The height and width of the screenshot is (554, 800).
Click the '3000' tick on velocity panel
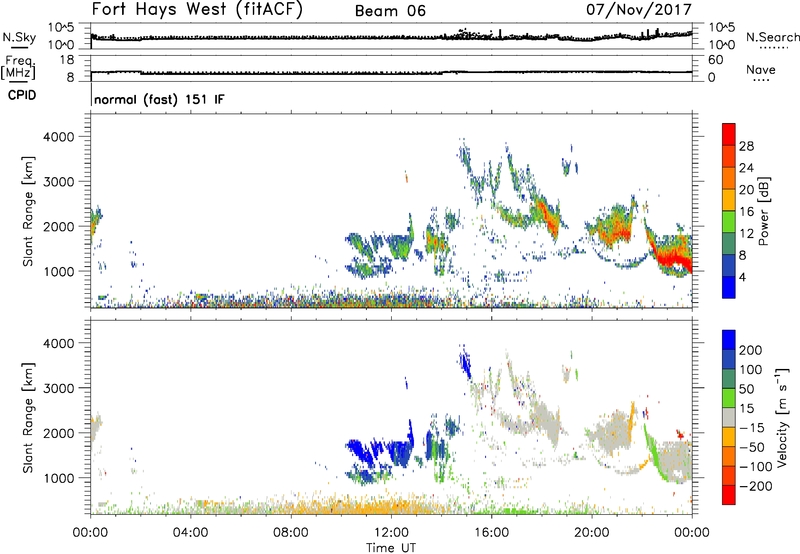58,388
